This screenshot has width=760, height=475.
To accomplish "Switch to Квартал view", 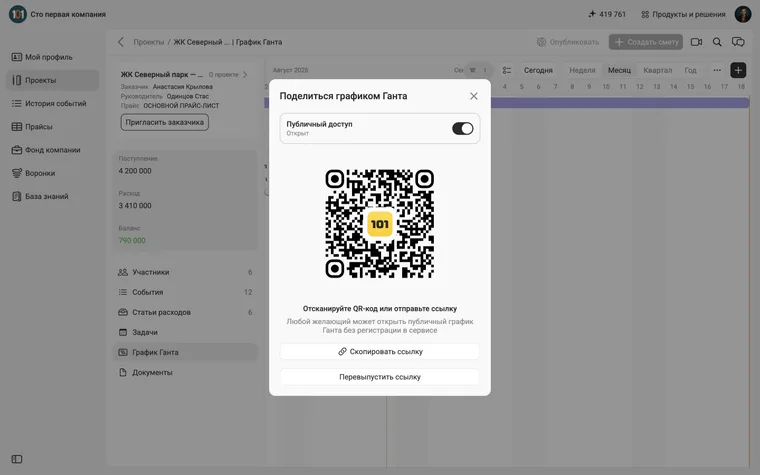I will tap(658, 70).
